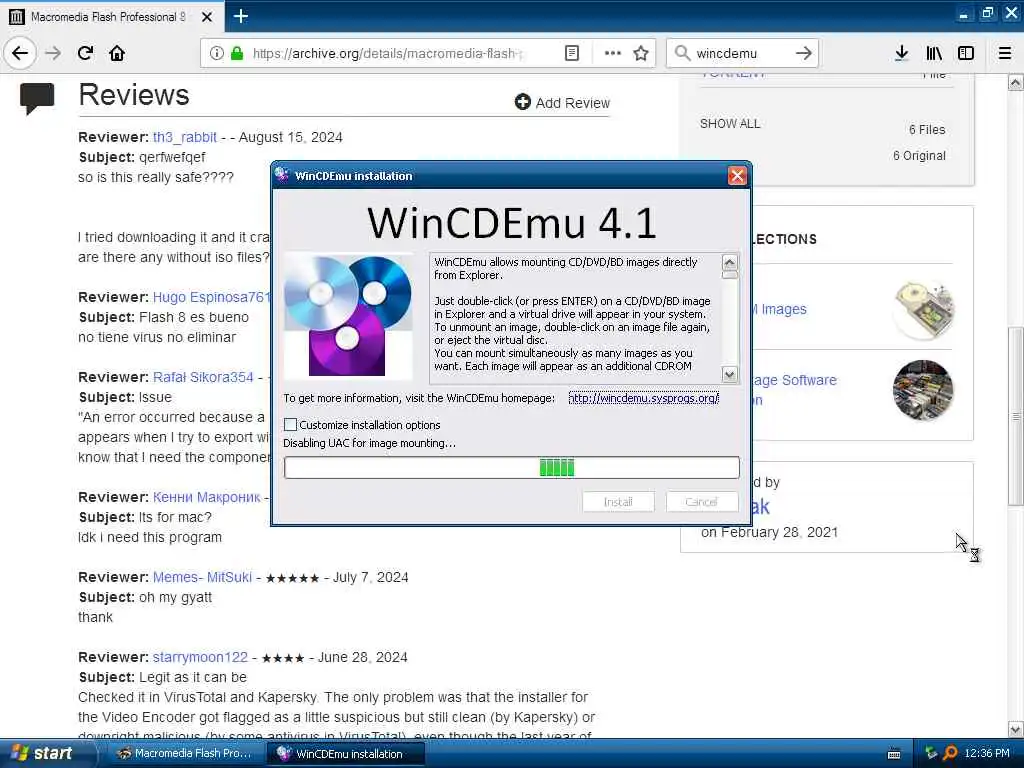The height and width of the screenshot is (768, 1024).
Task: Click the Add Review plus icon
Action: pyautogui.click(x=522, y=102)
